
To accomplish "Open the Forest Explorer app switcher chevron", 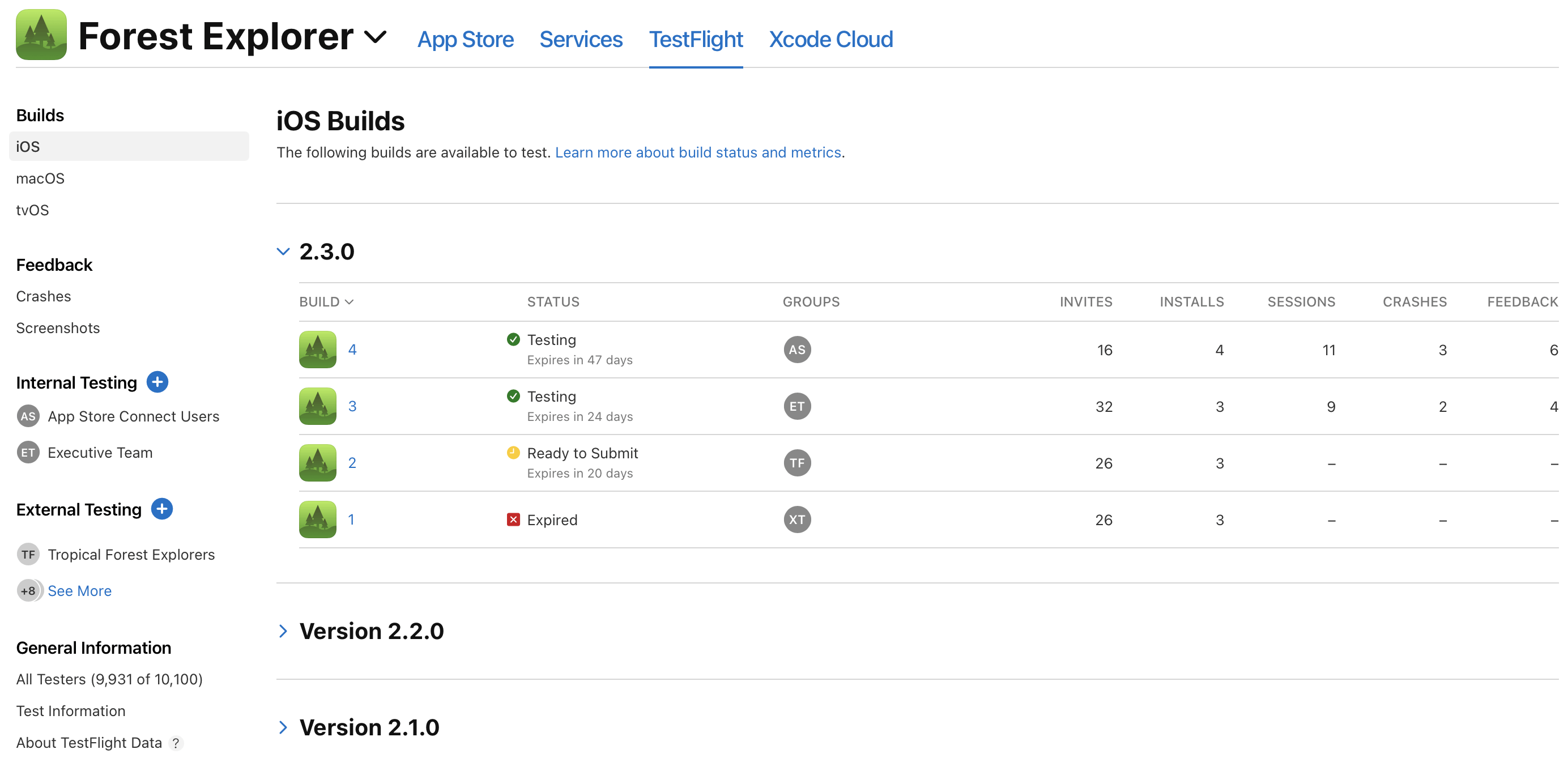I will click(375, 37).
